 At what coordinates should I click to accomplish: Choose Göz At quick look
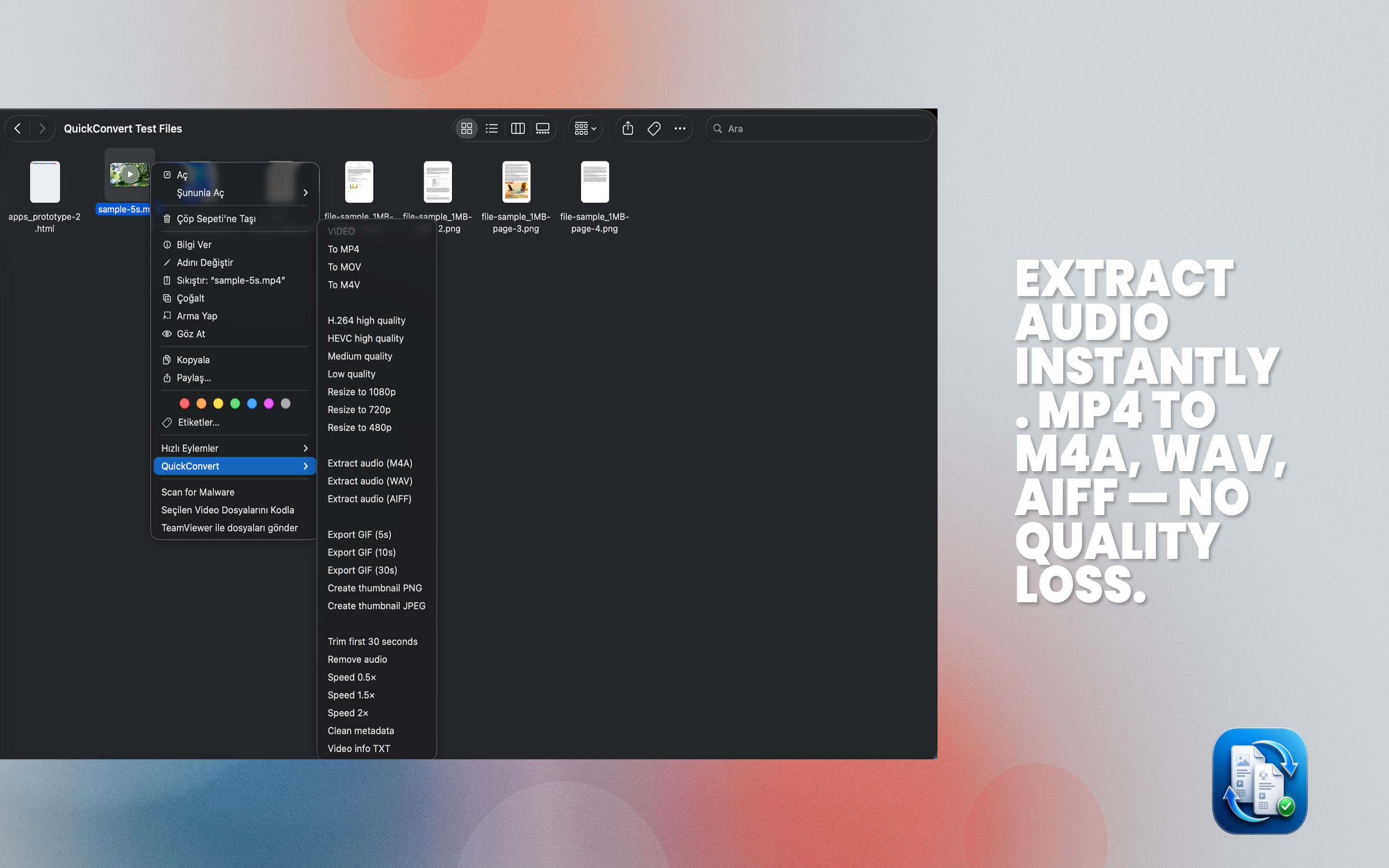point(235,334)
